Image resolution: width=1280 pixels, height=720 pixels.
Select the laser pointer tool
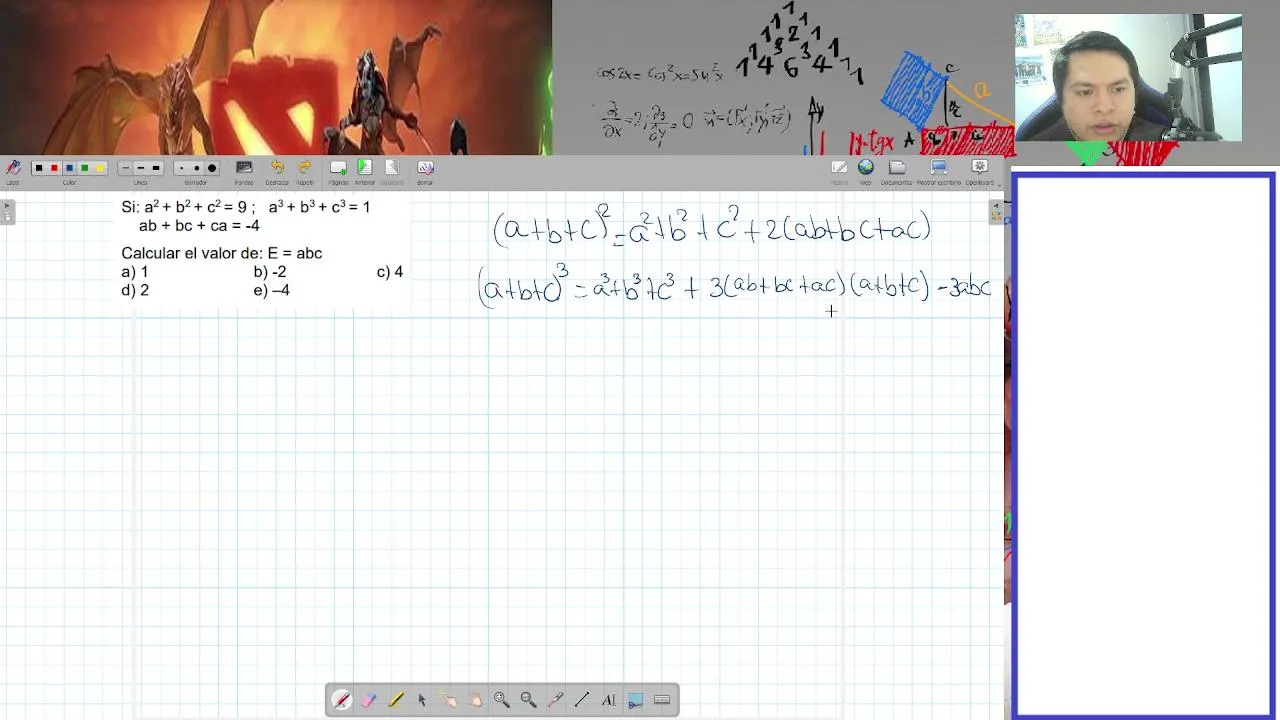coord(555,700)
